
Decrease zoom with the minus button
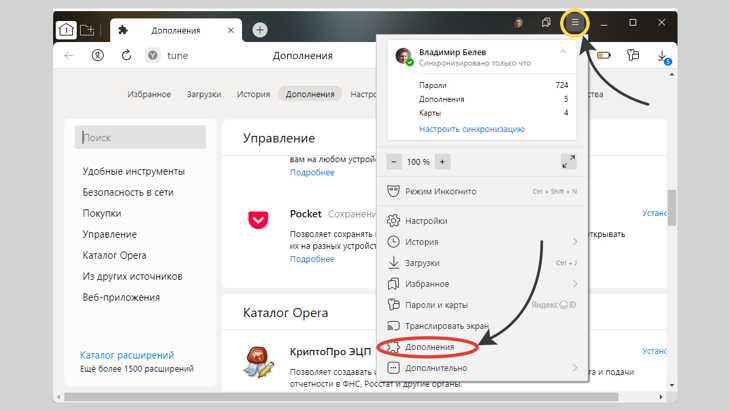point(394,161)
